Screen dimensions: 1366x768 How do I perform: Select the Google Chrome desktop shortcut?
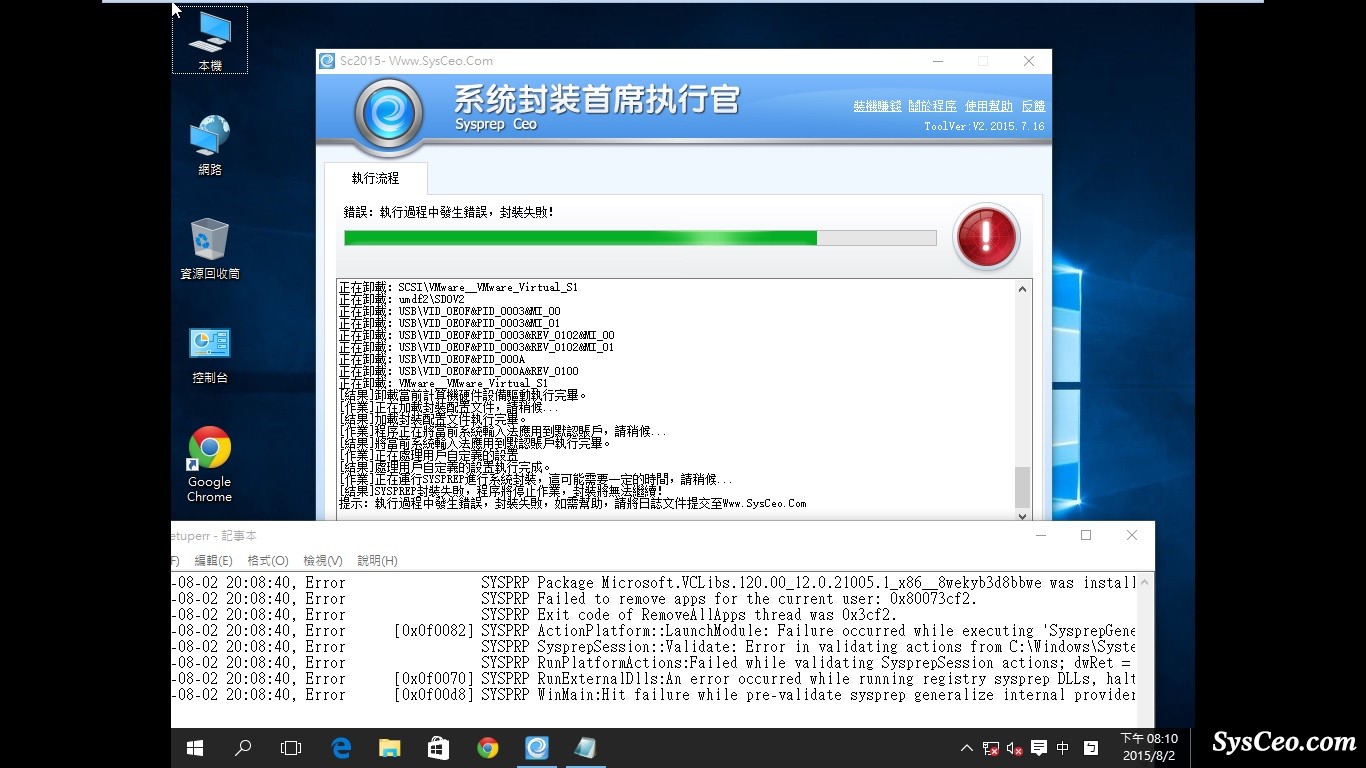pos(210,465)
